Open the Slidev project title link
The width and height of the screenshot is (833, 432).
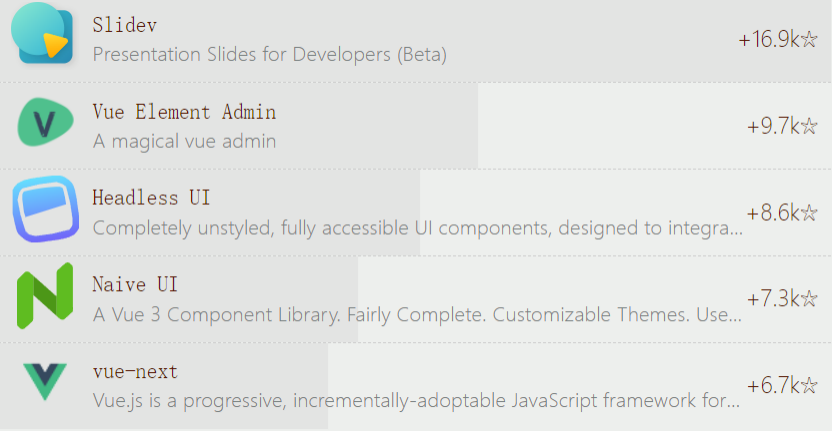click(x=124, y=24)
